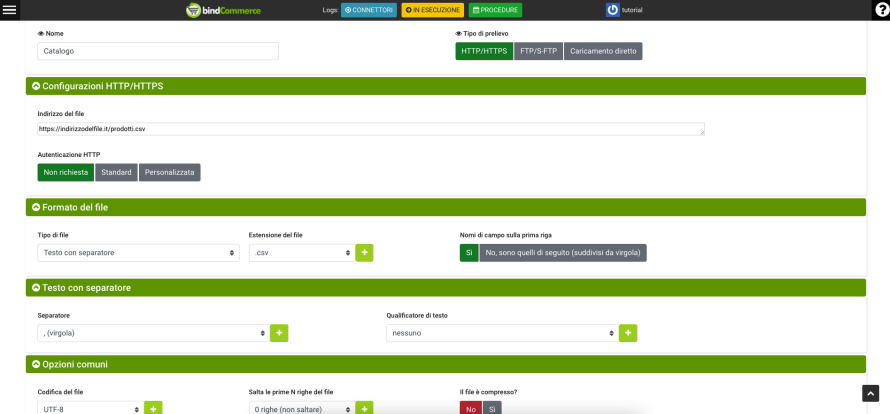Open the Qualificatore di testo dropdown
This screenshot has width=890, height=414.
(501, 333)
